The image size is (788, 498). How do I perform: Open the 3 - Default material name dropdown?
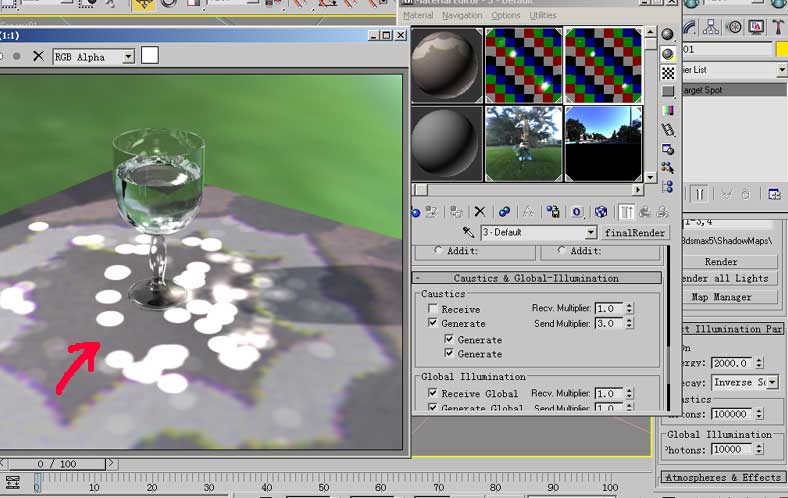591,232
